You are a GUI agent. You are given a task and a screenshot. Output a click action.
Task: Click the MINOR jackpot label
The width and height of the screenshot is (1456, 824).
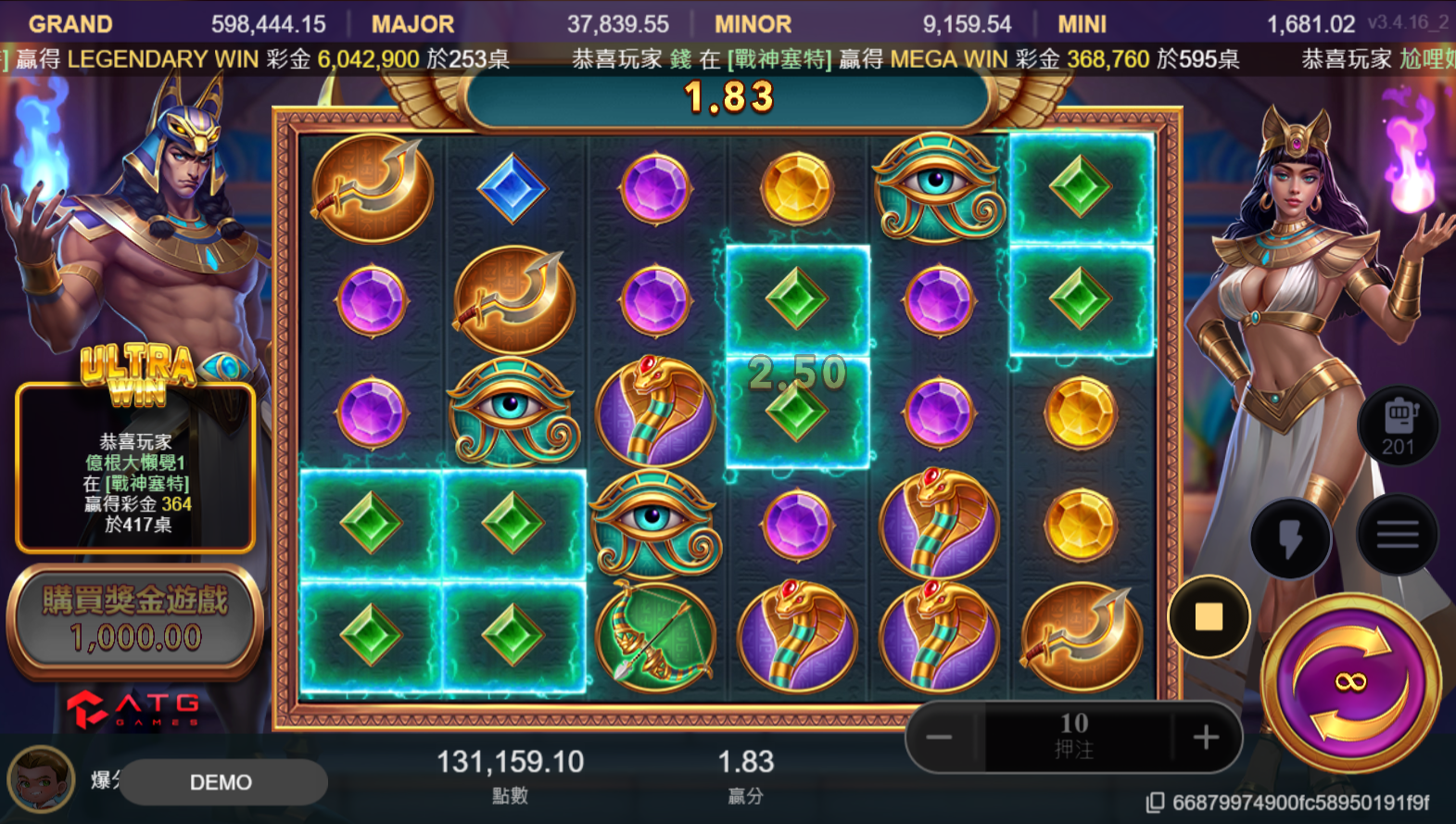click(753, 24)
